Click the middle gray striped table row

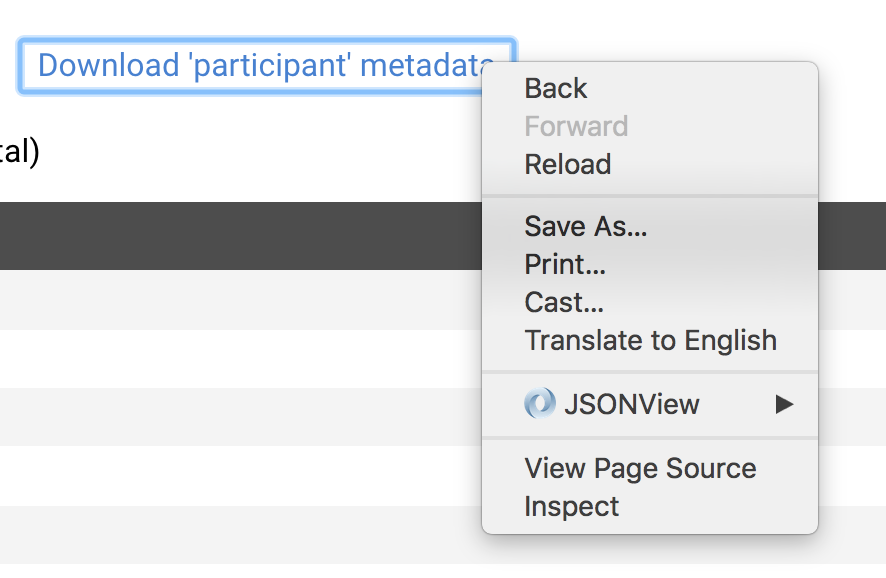[240, 417]
